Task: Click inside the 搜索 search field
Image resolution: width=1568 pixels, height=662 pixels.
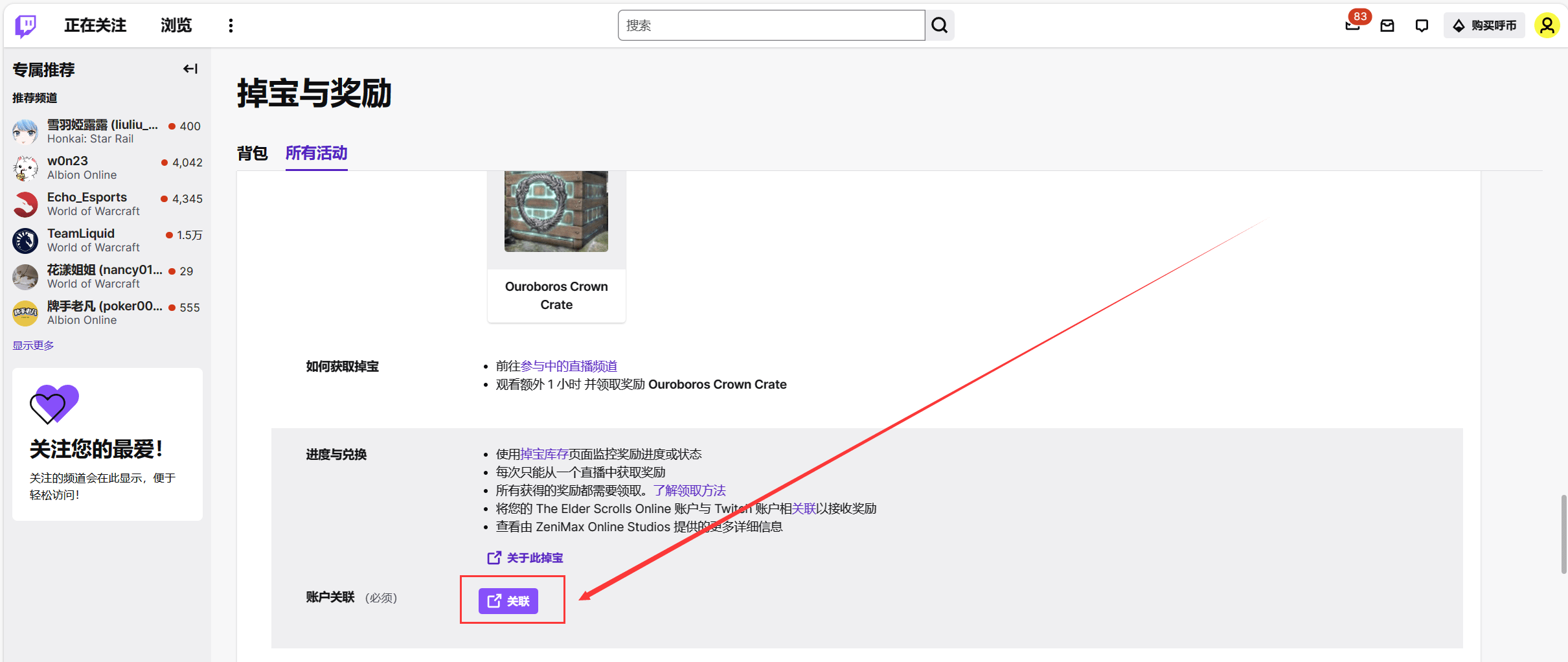Action: click(771, 25)
